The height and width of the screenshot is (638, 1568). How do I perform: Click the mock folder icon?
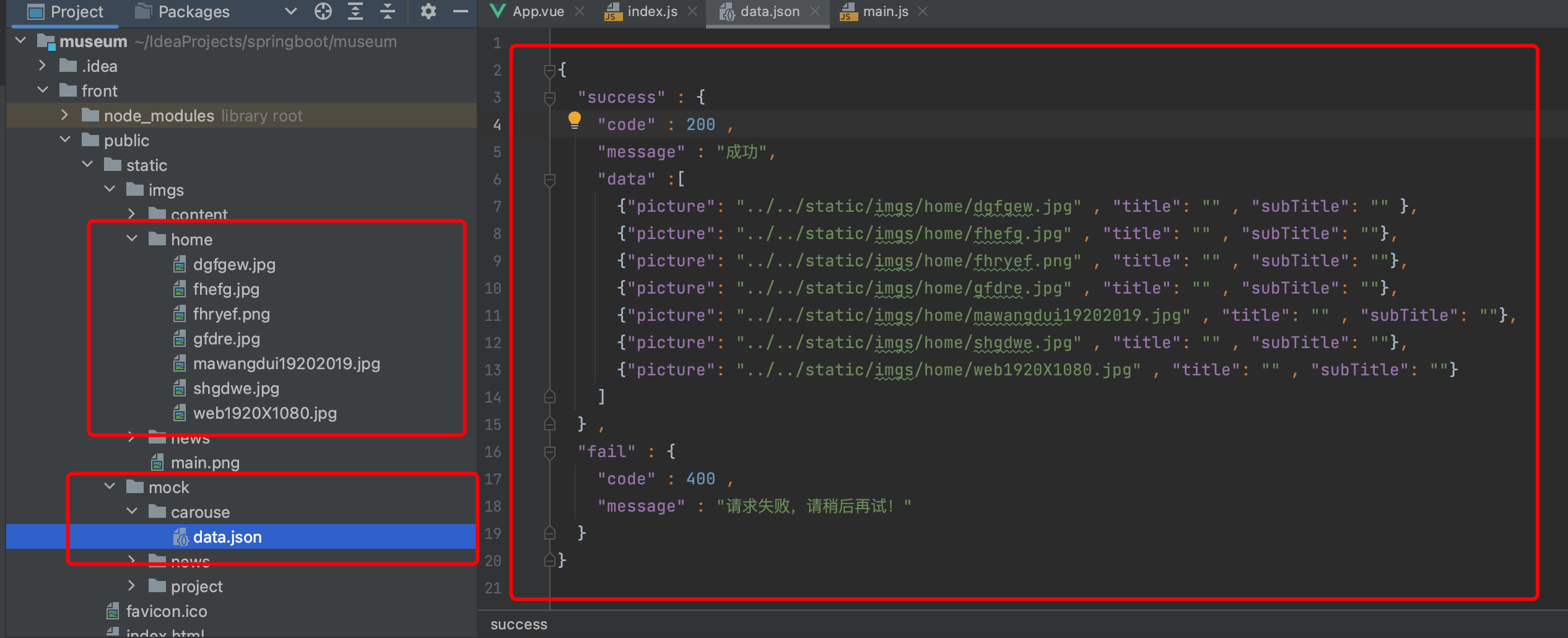point(135,487)
